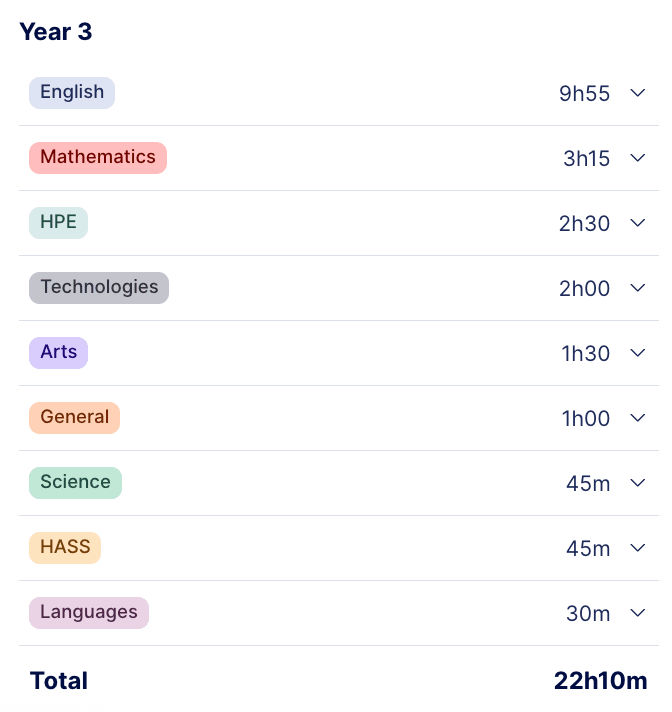Expand the HPE row chevron
The image size is (672, 712).
pos(638,223)
